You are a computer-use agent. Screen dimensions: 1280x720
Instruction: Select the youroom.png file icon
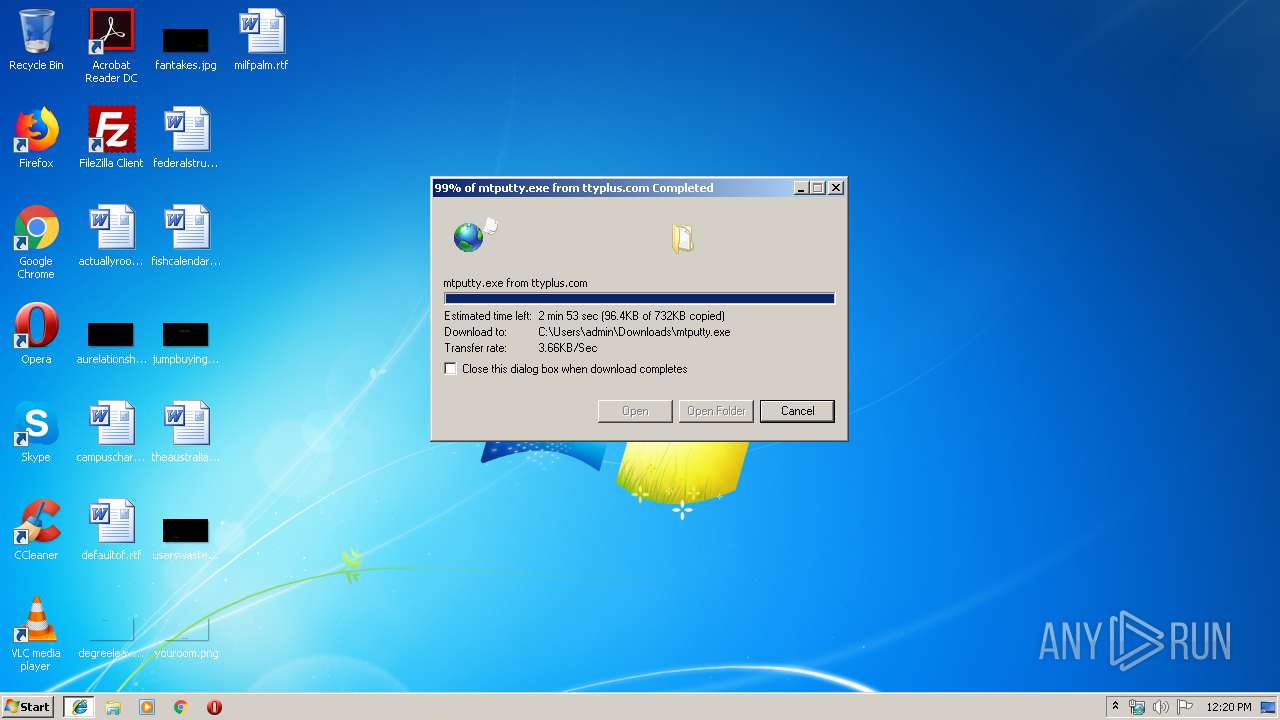pyautogui.click(x=186, y=636)
